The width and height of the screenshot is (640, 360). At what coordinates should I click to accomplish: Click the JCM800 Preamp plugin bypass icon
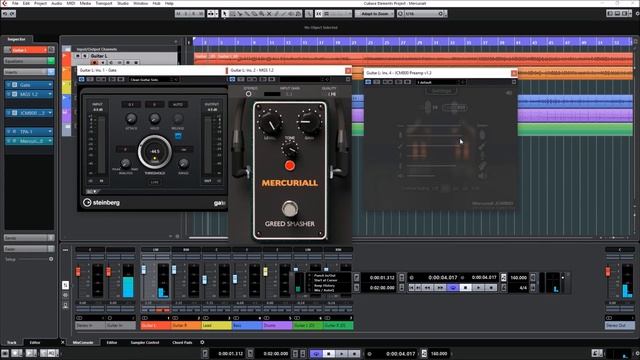[368, 82]
